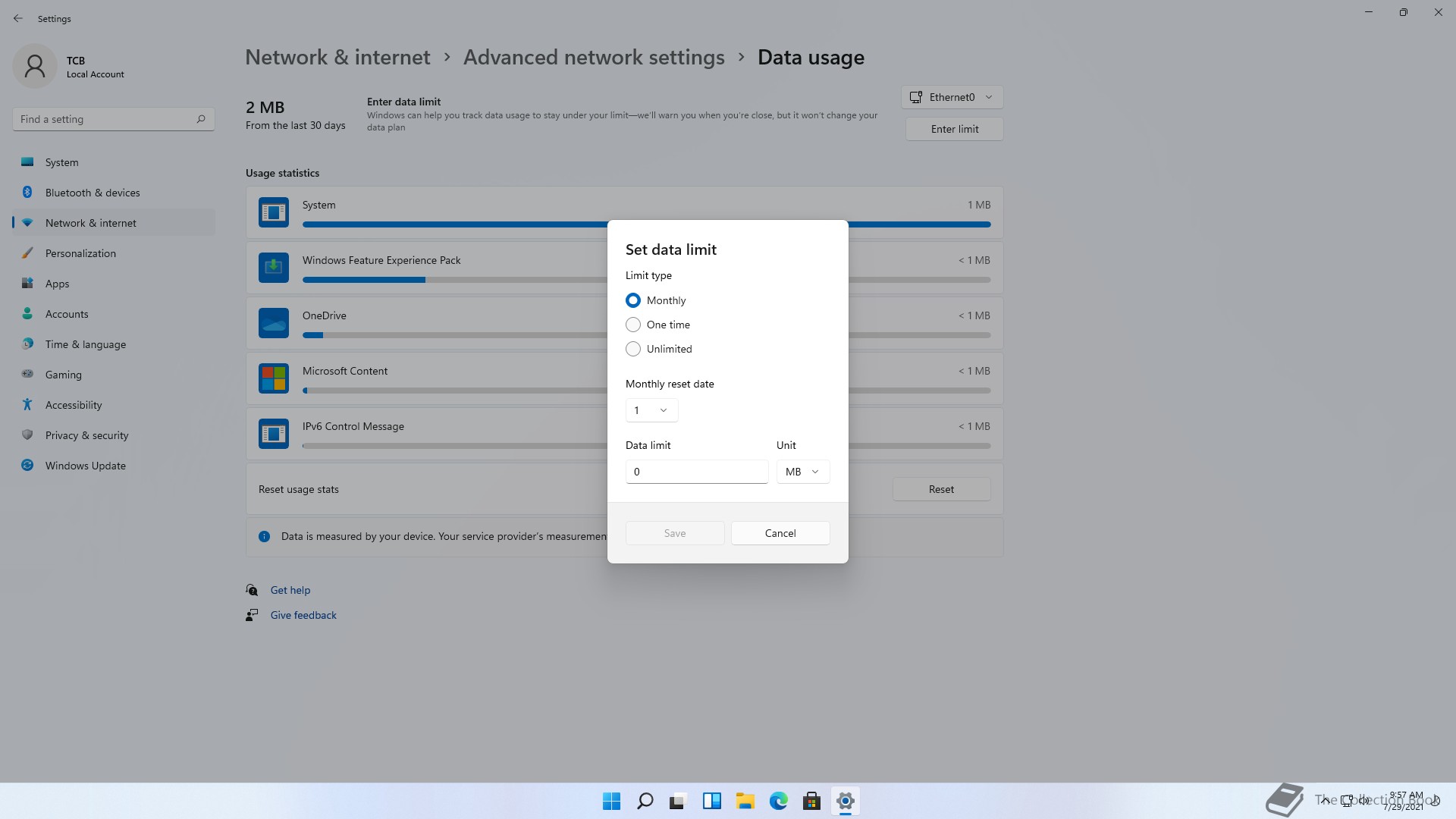Click the Network & internet breadcrumb
Viewport: 1456px width, 819px height.
pos(337,57)
